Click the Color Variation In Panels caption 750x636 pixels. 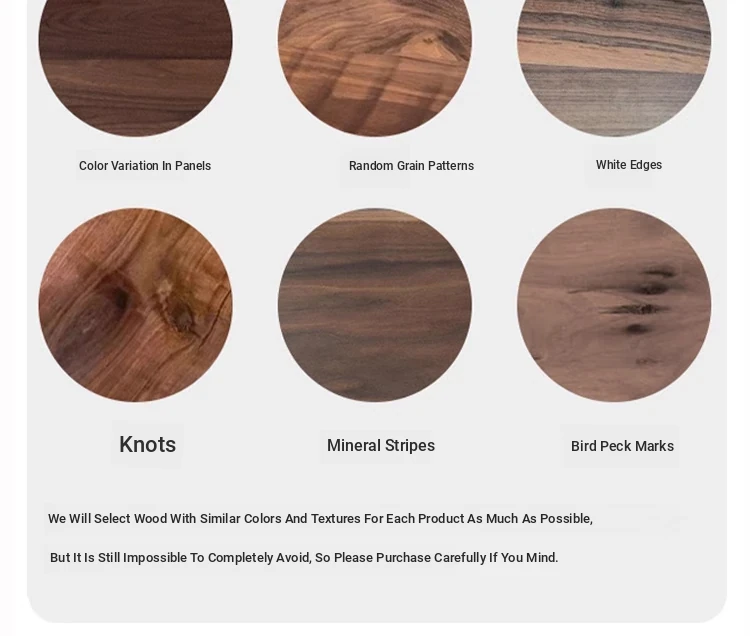[145, 166]
